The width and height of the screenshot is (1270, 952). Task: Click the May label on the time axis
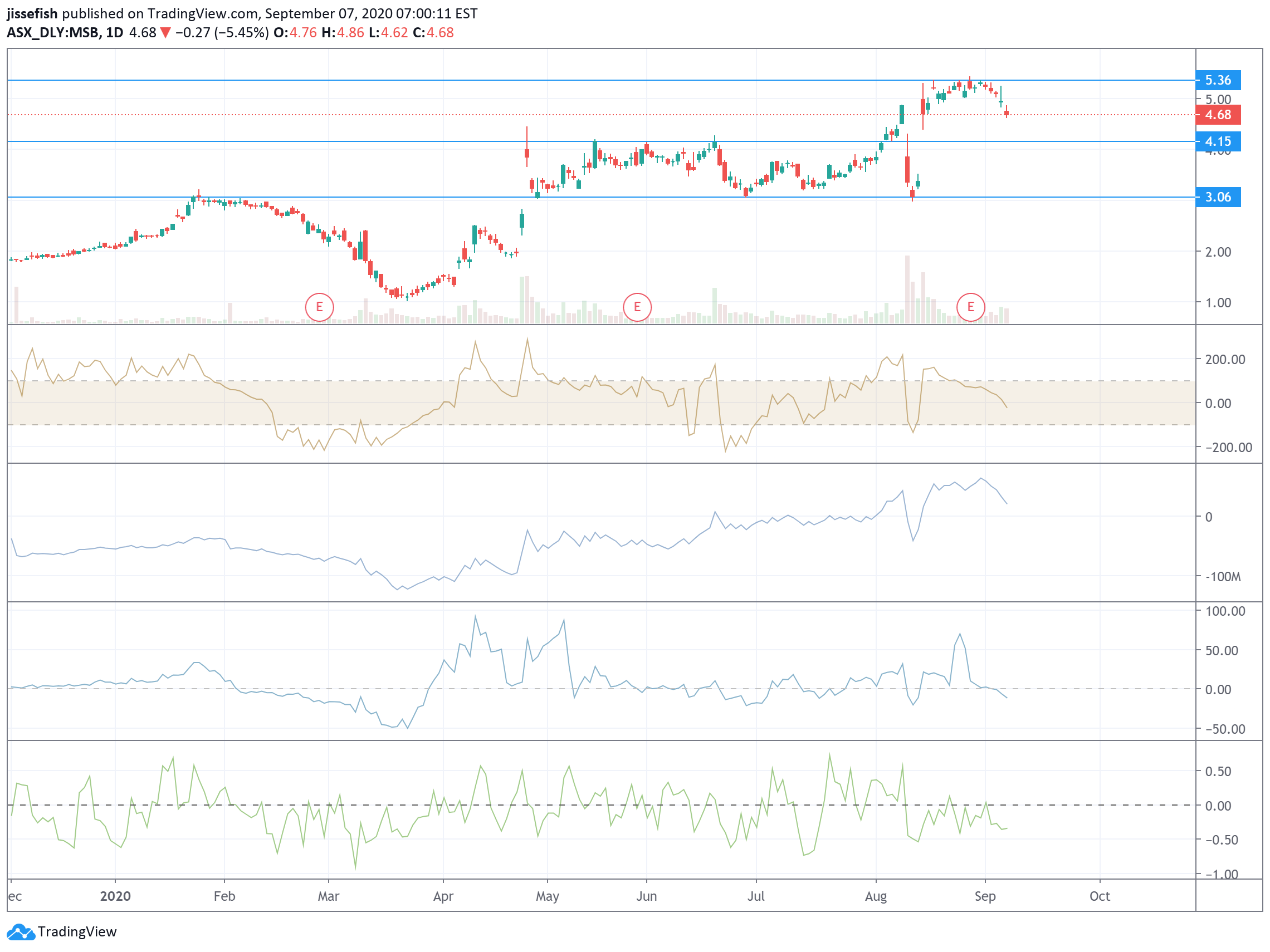[x=547, y=896]
